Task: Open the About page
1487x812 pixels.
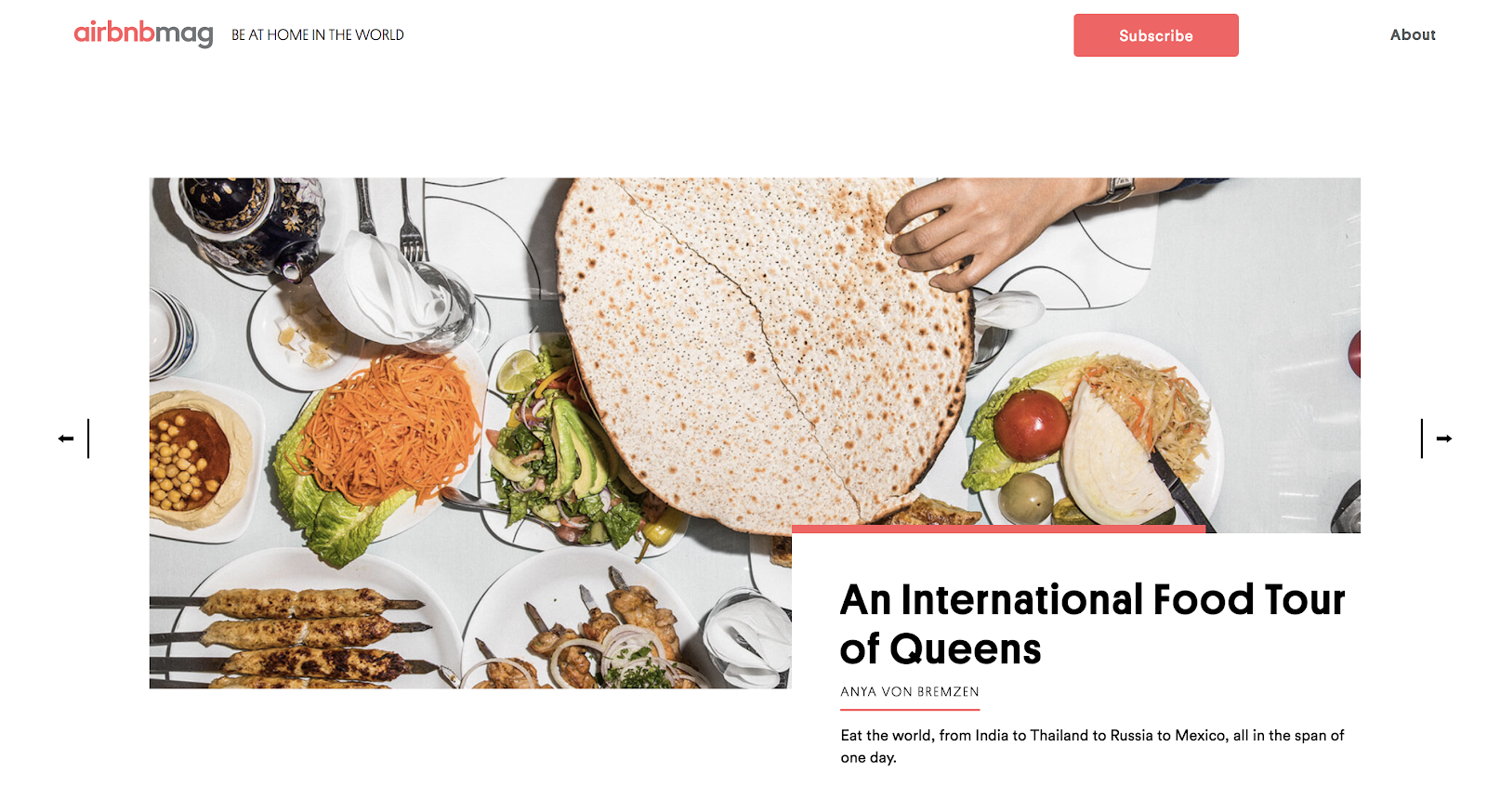Action: click(x=1413, y=34)
